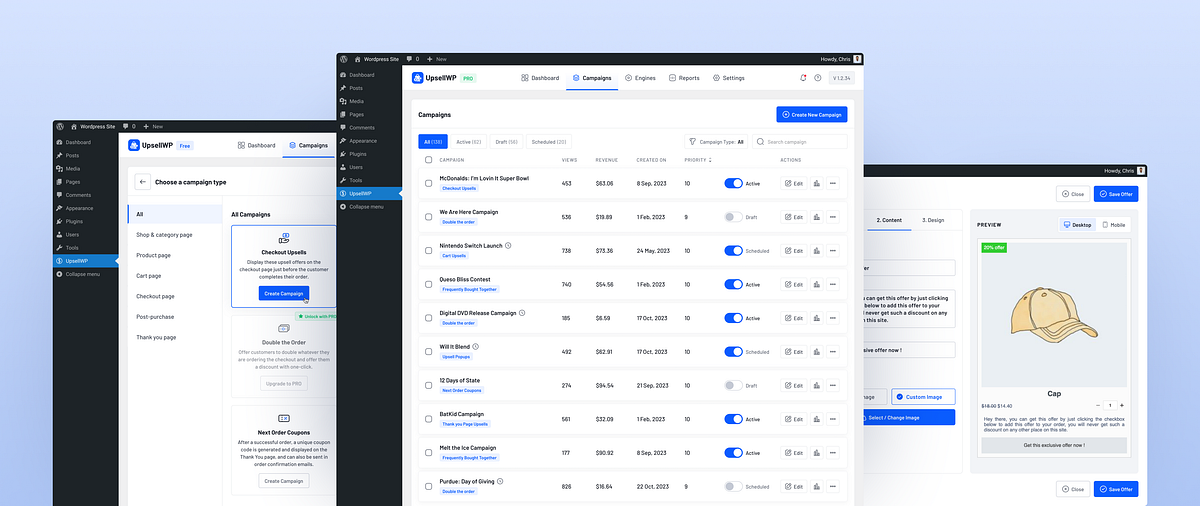Click the clock icon next to Will It Blend
The height and width of the screenshot is (506, 1200).
[477, 346]
